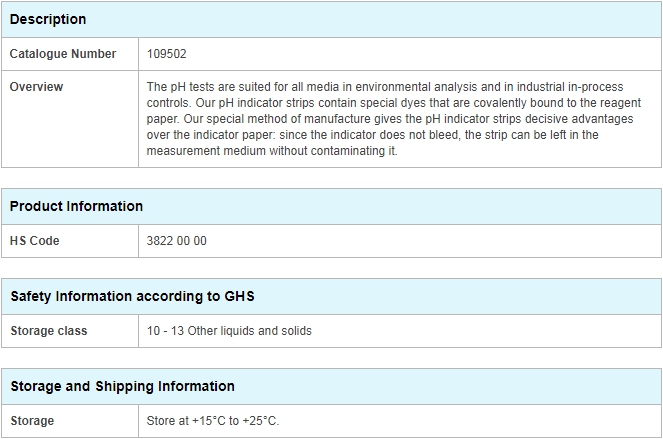The height and width of the screenshot is (439, 663).
Task: Click the Store at +15°C to +25°C text
Action: click(x=213, y=421)
